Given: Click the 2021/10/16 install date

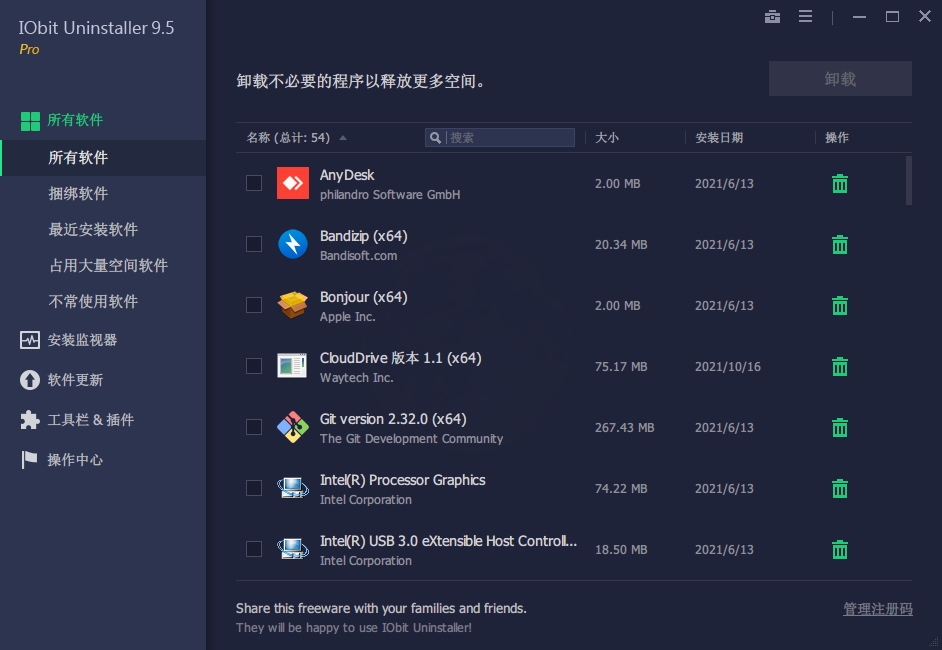Looking at the screenshot, I should [x=728, y=366].
